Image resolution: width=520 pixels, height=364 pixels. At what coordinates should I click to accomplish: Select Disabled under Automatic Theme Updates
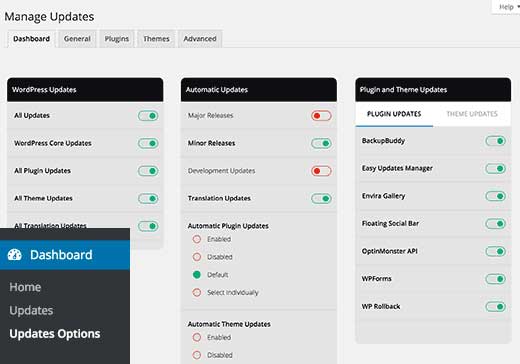[197, 355]
